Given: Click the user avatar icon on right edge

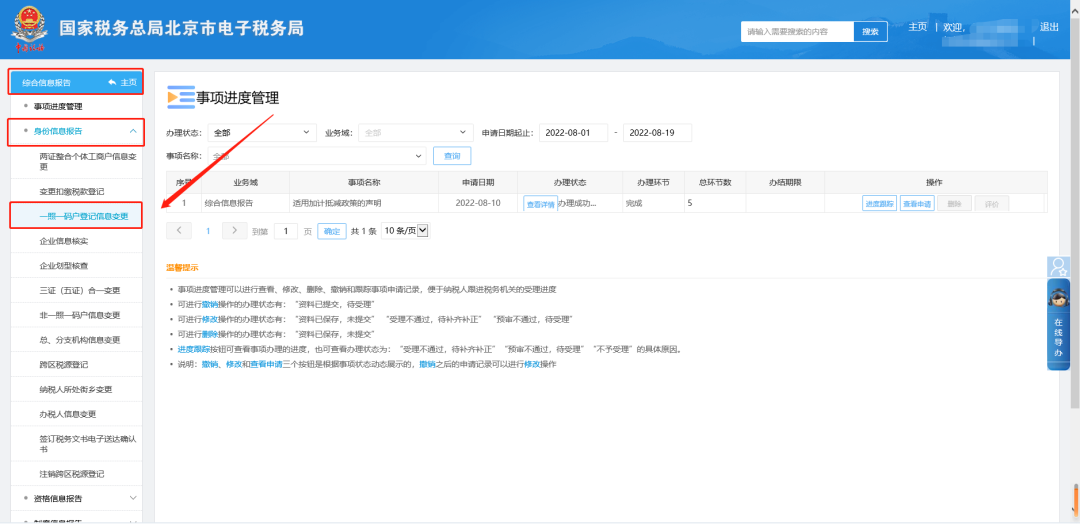Looking at the screenshot, I should click(x=1058, y=267).
